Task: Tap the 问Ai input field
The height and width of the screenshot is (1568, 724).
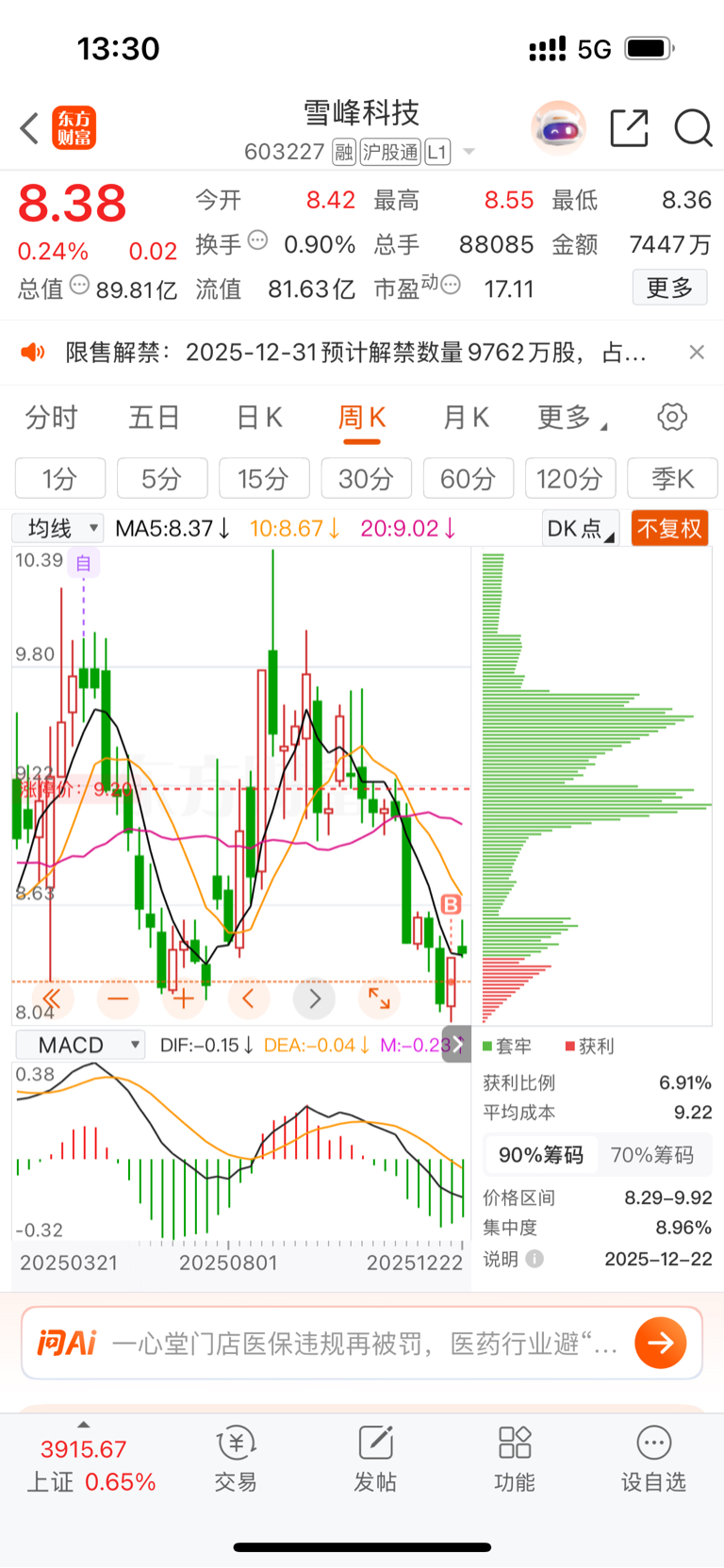Action: coord(363,1343)
